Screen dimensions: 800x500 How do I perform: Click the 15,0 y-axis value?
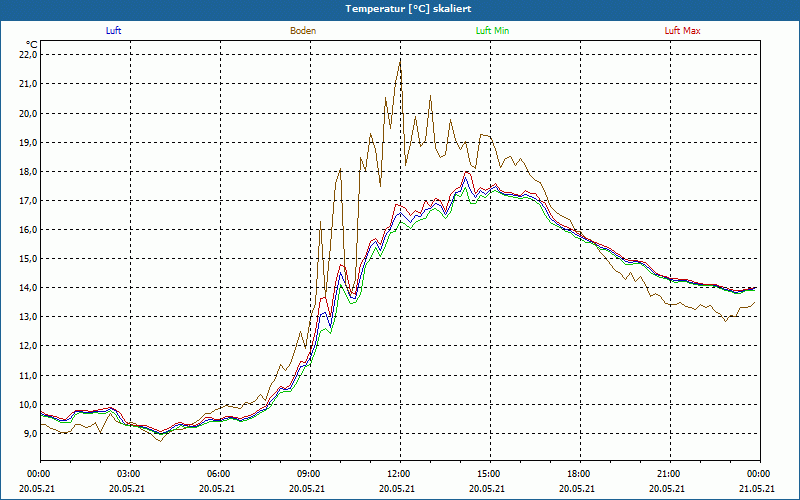(x=29, y=259)
